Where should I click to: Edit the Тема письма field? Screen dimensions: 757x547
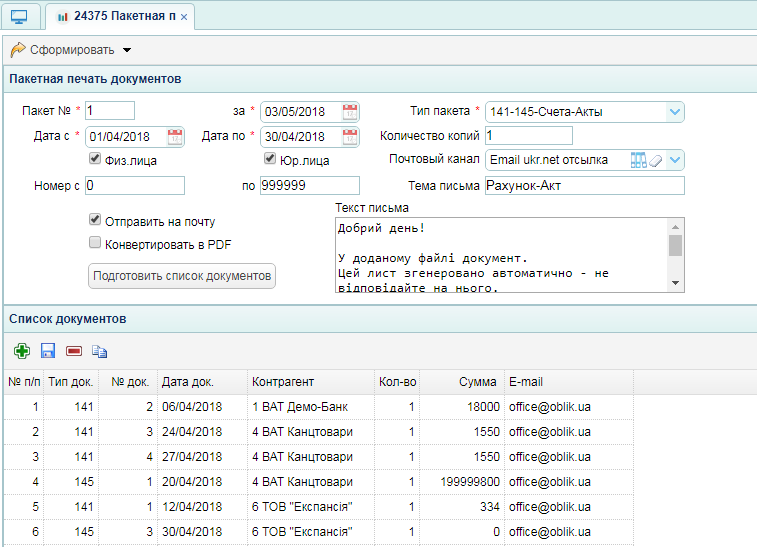(x=585, y=185)
